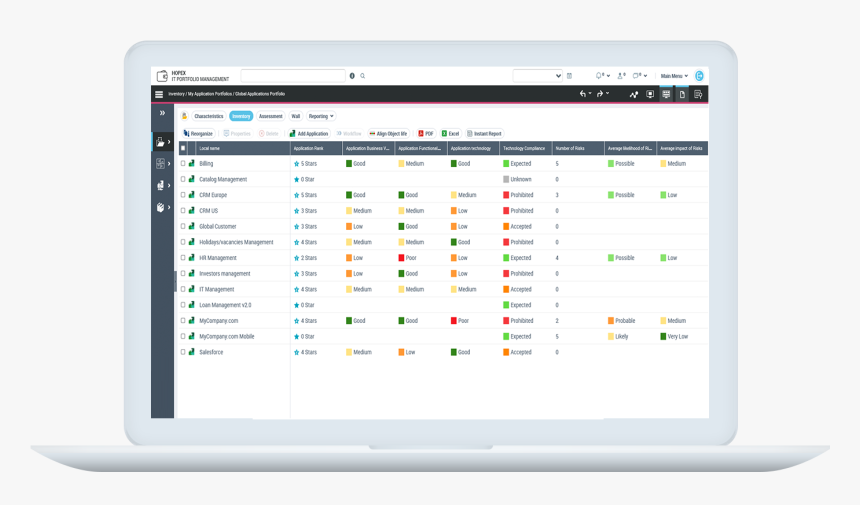Viewport: 860px width, 505px height.
Task: Click the HOPEX wallet logo icon
Action: point(162,76)
